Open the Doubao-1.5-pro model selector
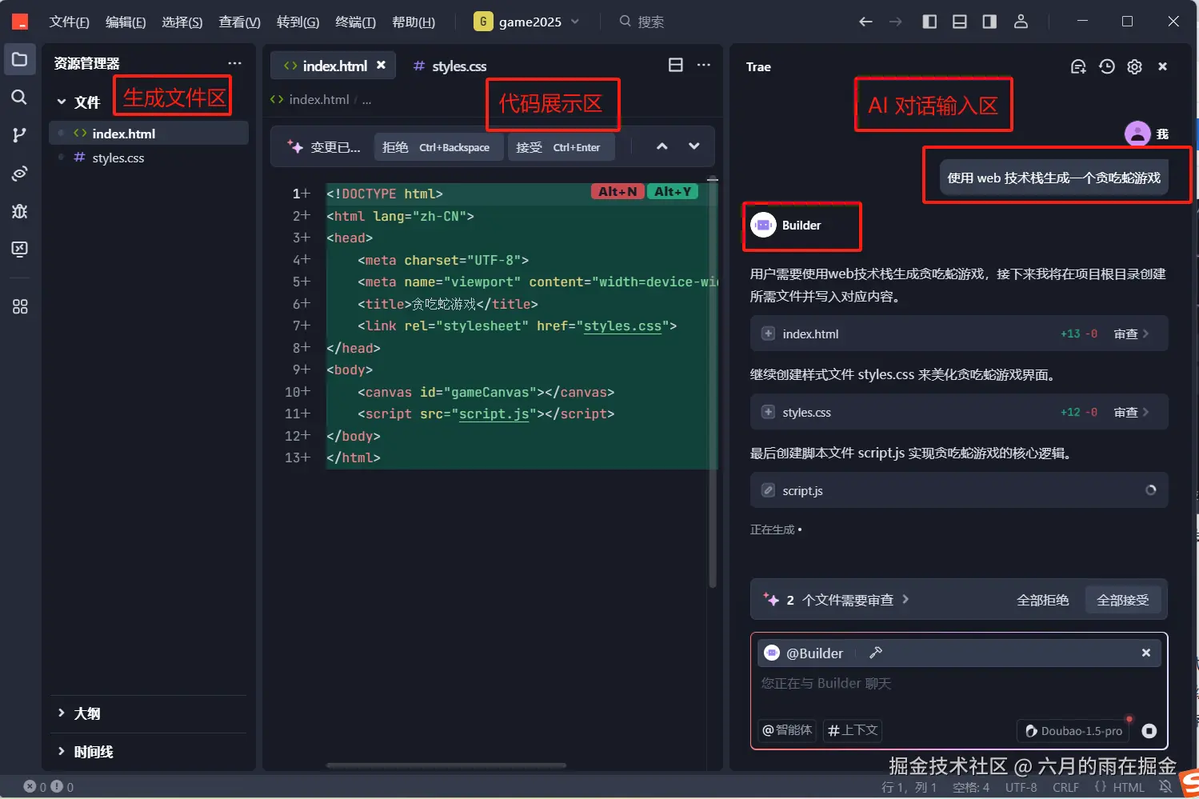Viewport: 1199px width, 799px height. pyautogui.click(x=1074, y=731)
